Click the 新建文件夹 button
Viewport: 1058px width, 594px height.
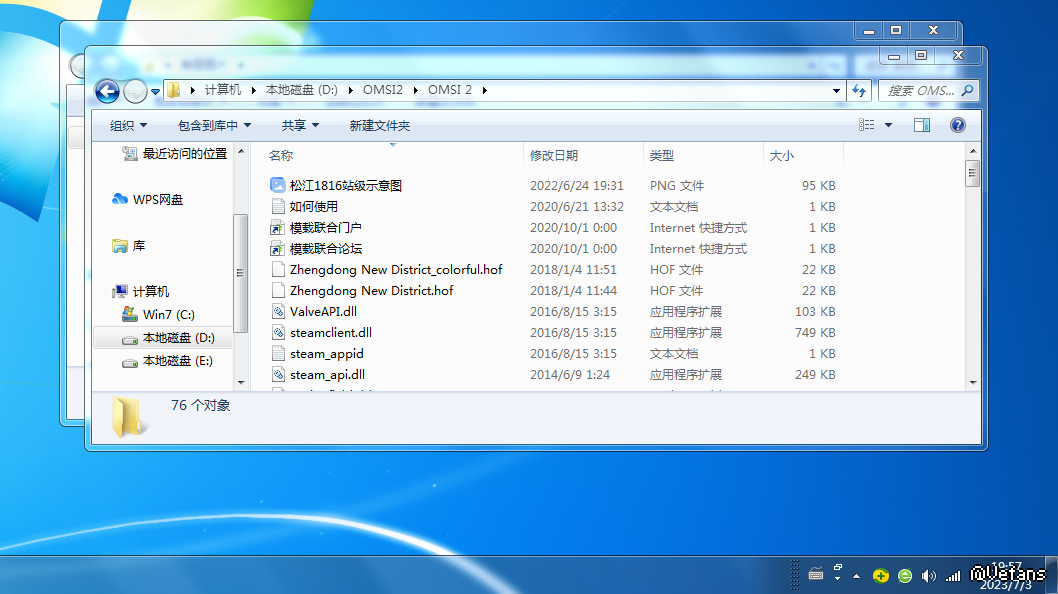coord(379,126)
